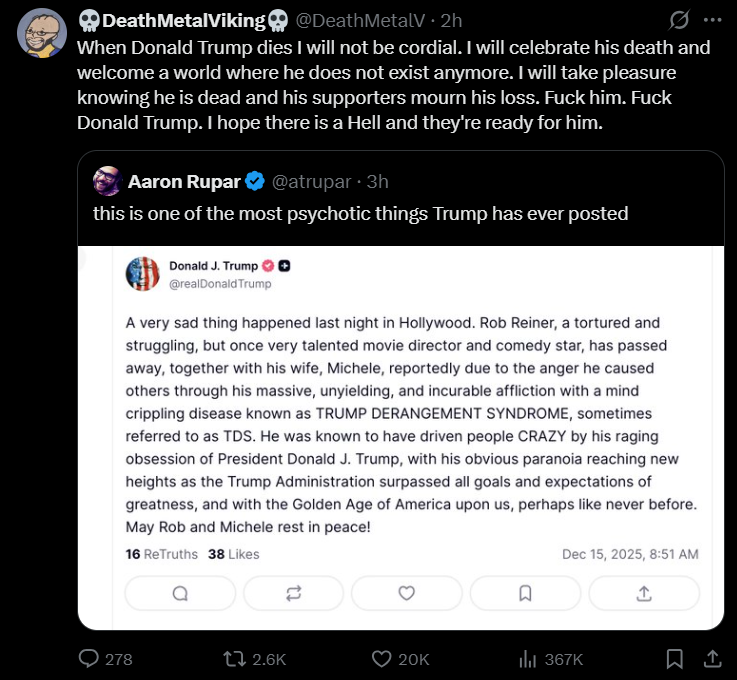Click the Truth Social reply icon button
The image size is (737, 680).
pyautogui.click(x=180, y=593)
